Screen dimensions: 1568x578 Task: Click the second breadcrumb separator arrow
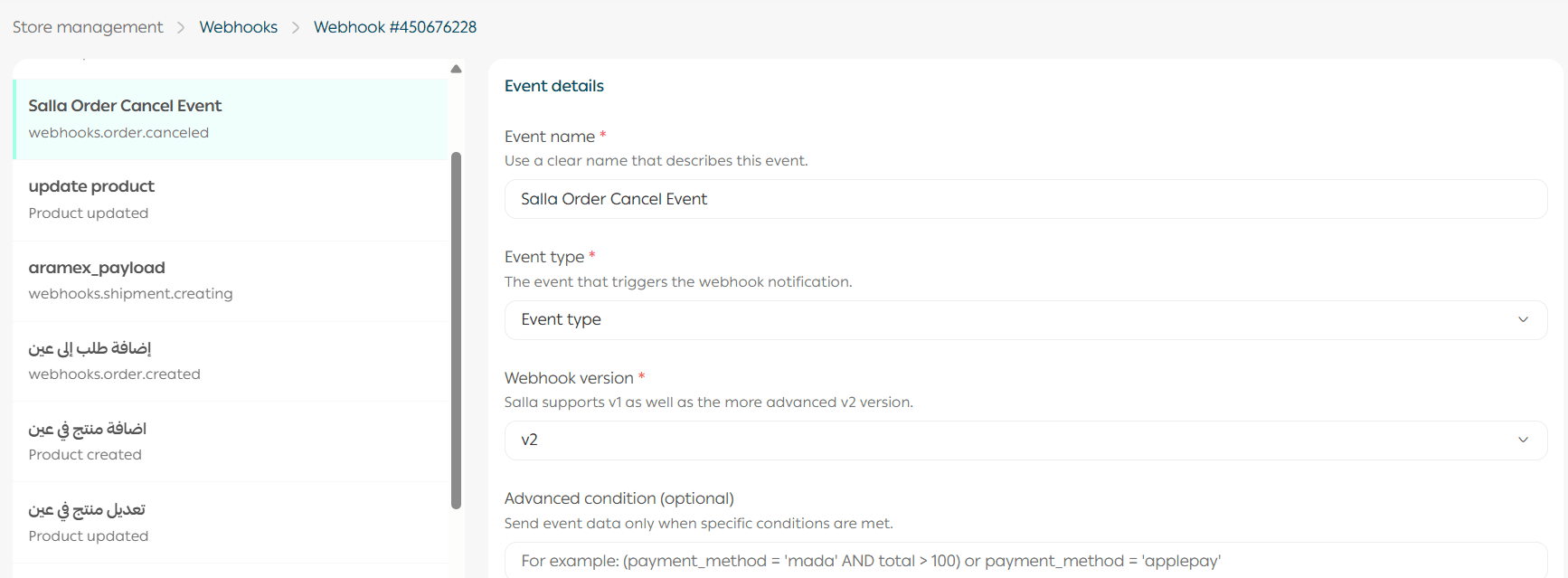296,28
